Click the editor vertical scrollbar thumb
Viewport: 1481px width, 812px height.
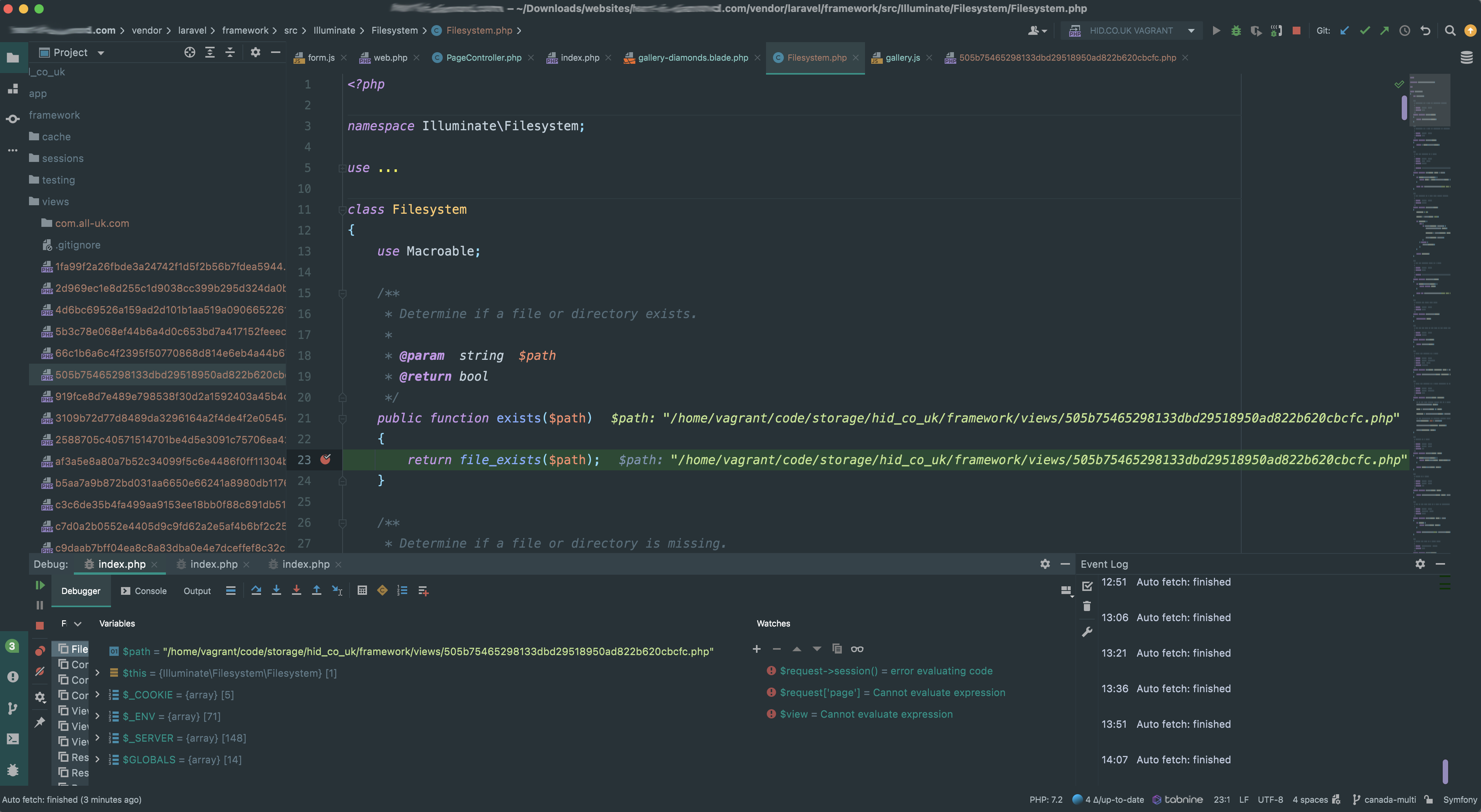coord(1404,107)
